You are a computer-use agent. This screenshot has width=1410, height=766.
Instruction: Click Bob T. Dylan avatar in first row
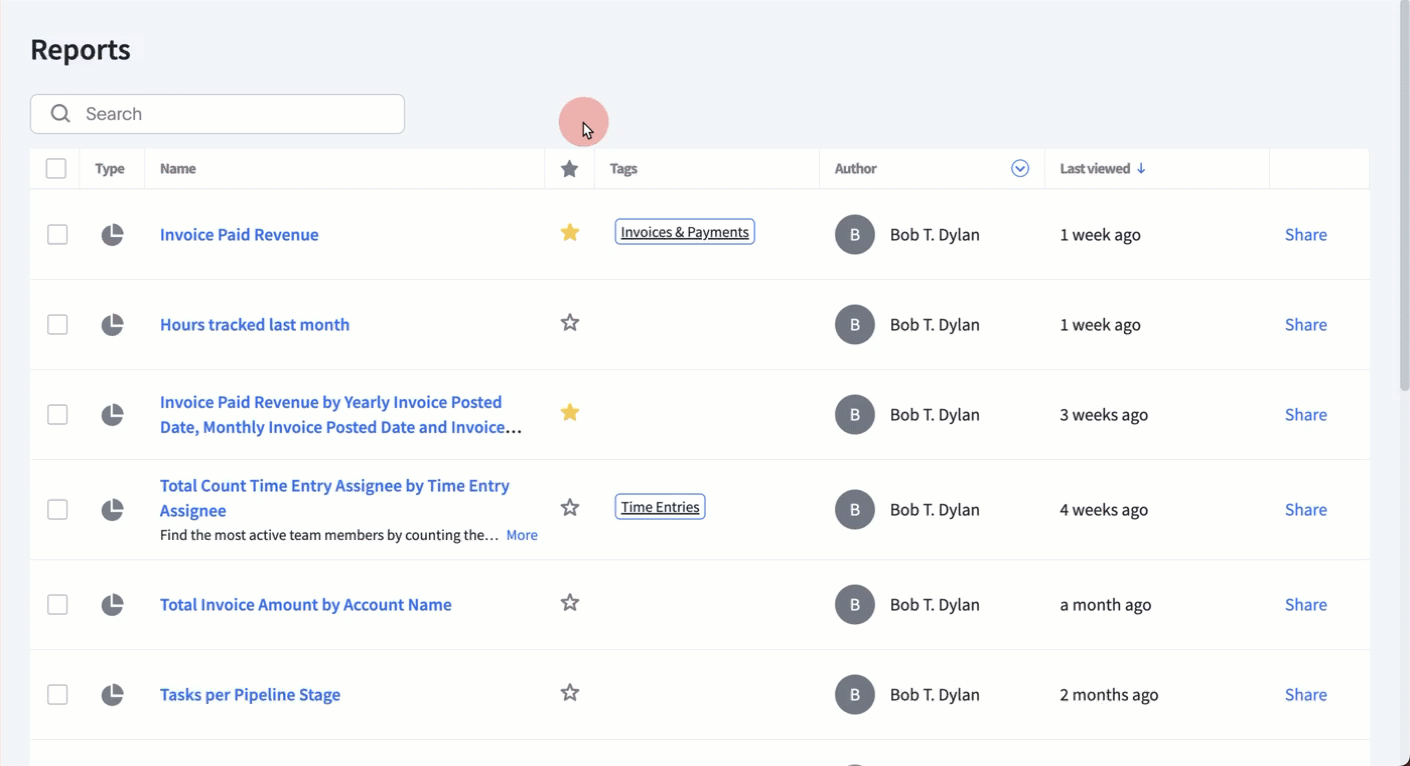pyautogui.click(x=855, y=235)
